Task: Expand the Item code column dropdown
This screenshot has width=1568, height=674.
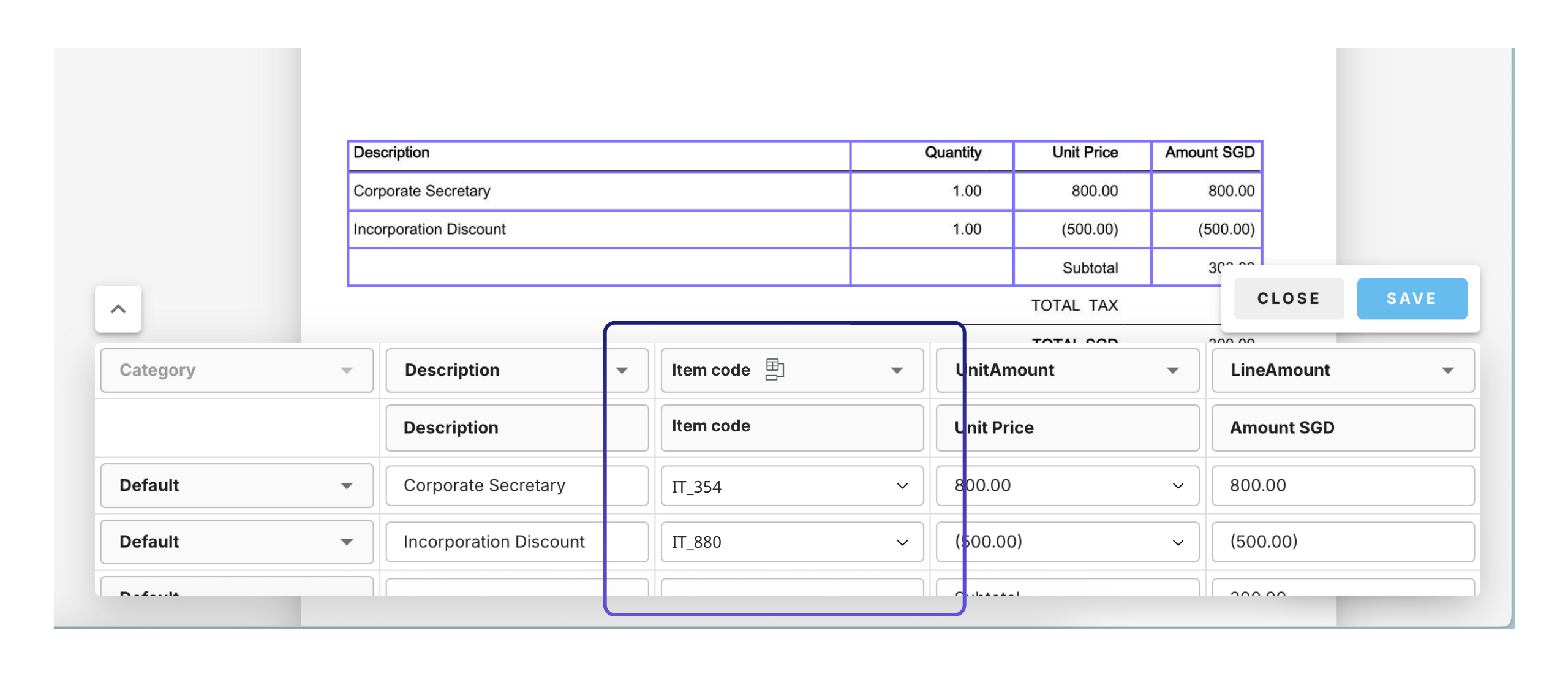Action: coord(896,370)
